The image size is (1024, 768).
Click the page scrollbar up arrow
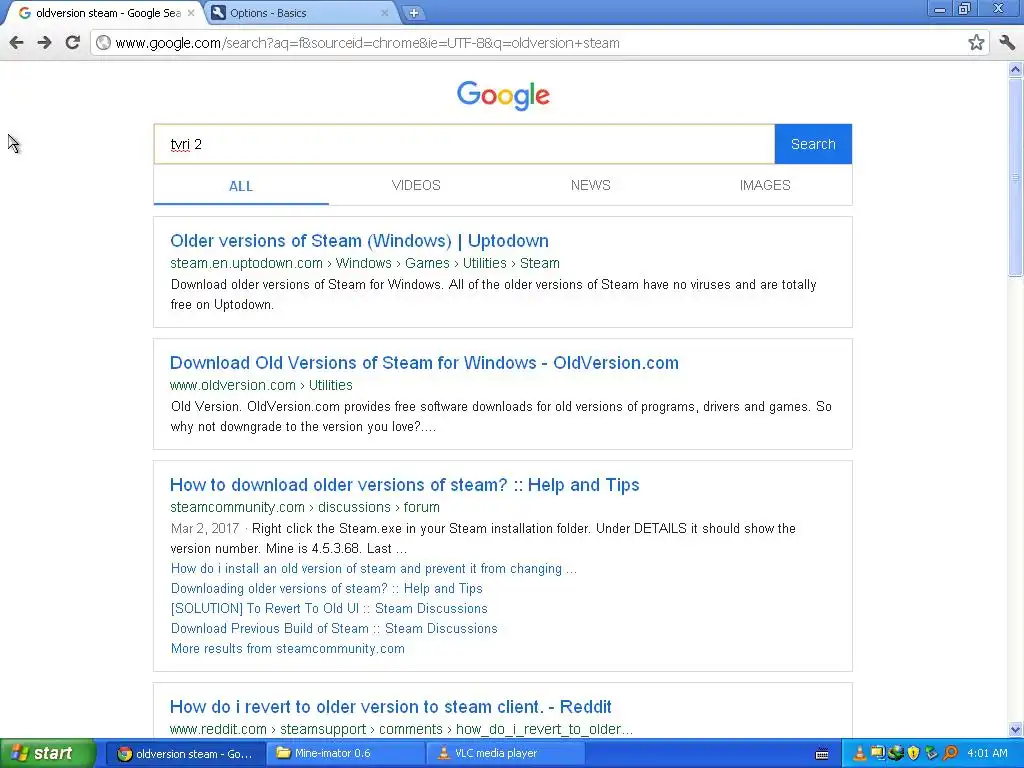click(1016, 69)
